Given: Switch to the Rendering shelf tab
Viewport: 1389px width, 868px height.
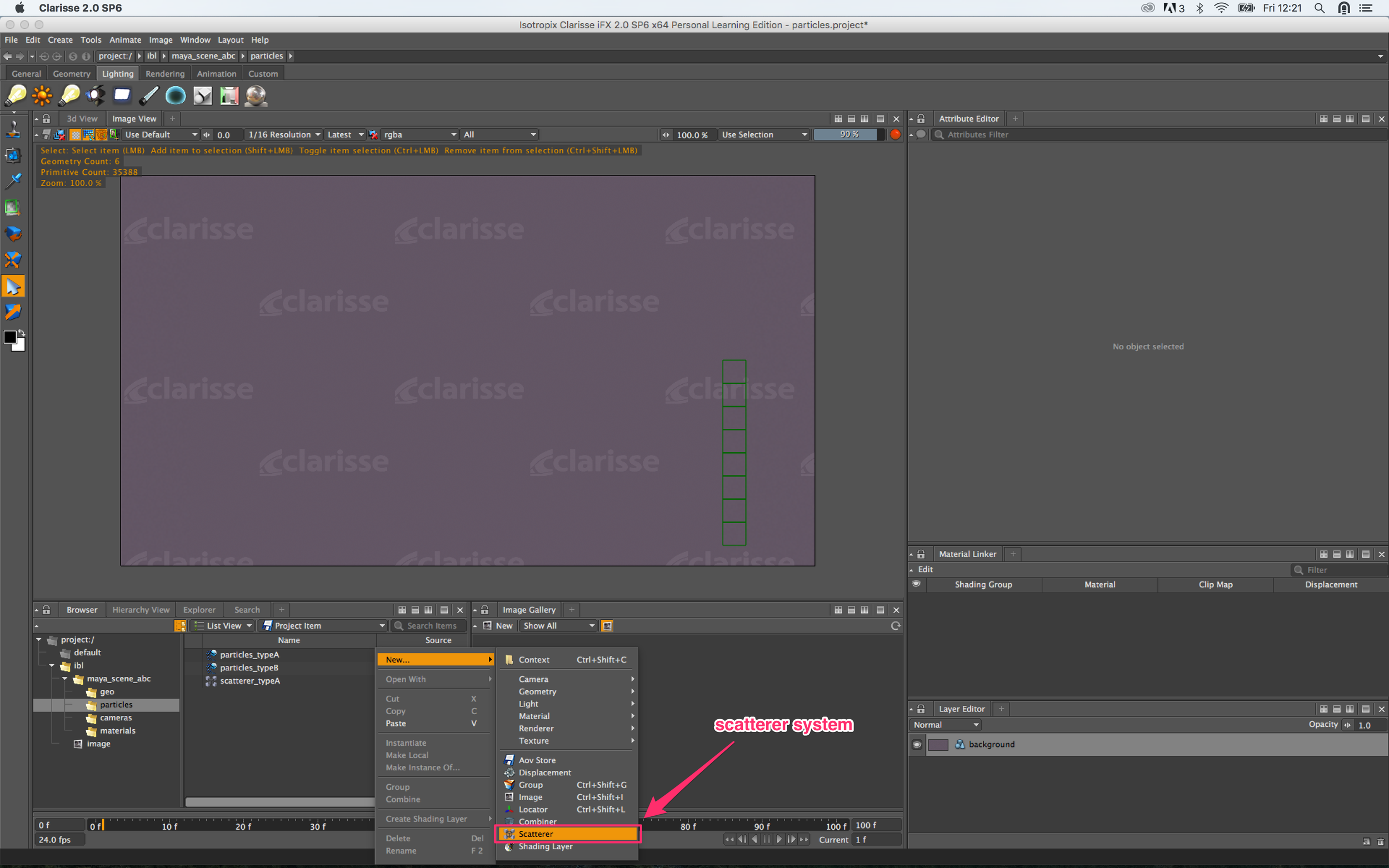Looking at the screenshot, I should point(165,73).
